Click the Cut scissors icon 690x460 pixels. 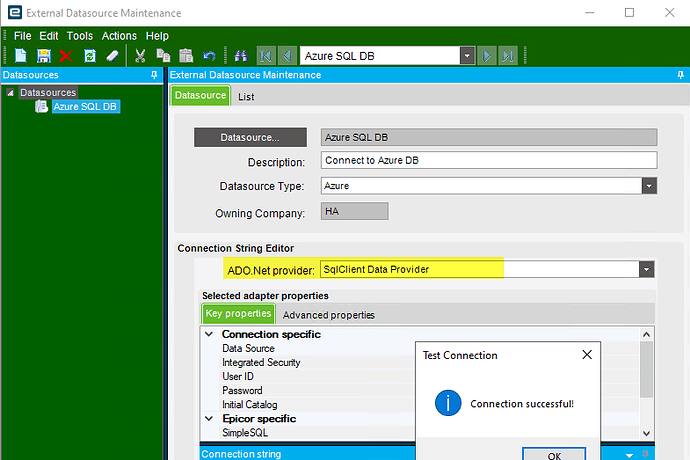tap(140, 56)
